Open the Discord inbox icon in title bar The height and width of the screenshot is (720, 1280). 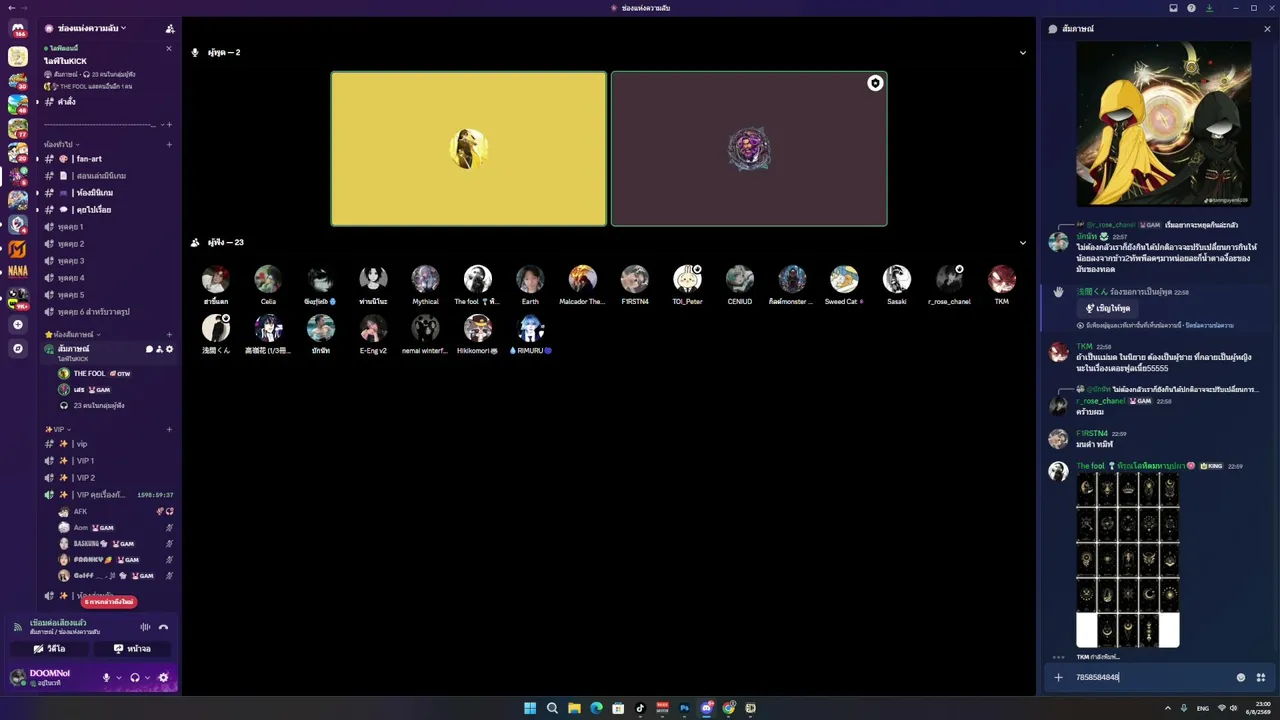(1174, 8)
